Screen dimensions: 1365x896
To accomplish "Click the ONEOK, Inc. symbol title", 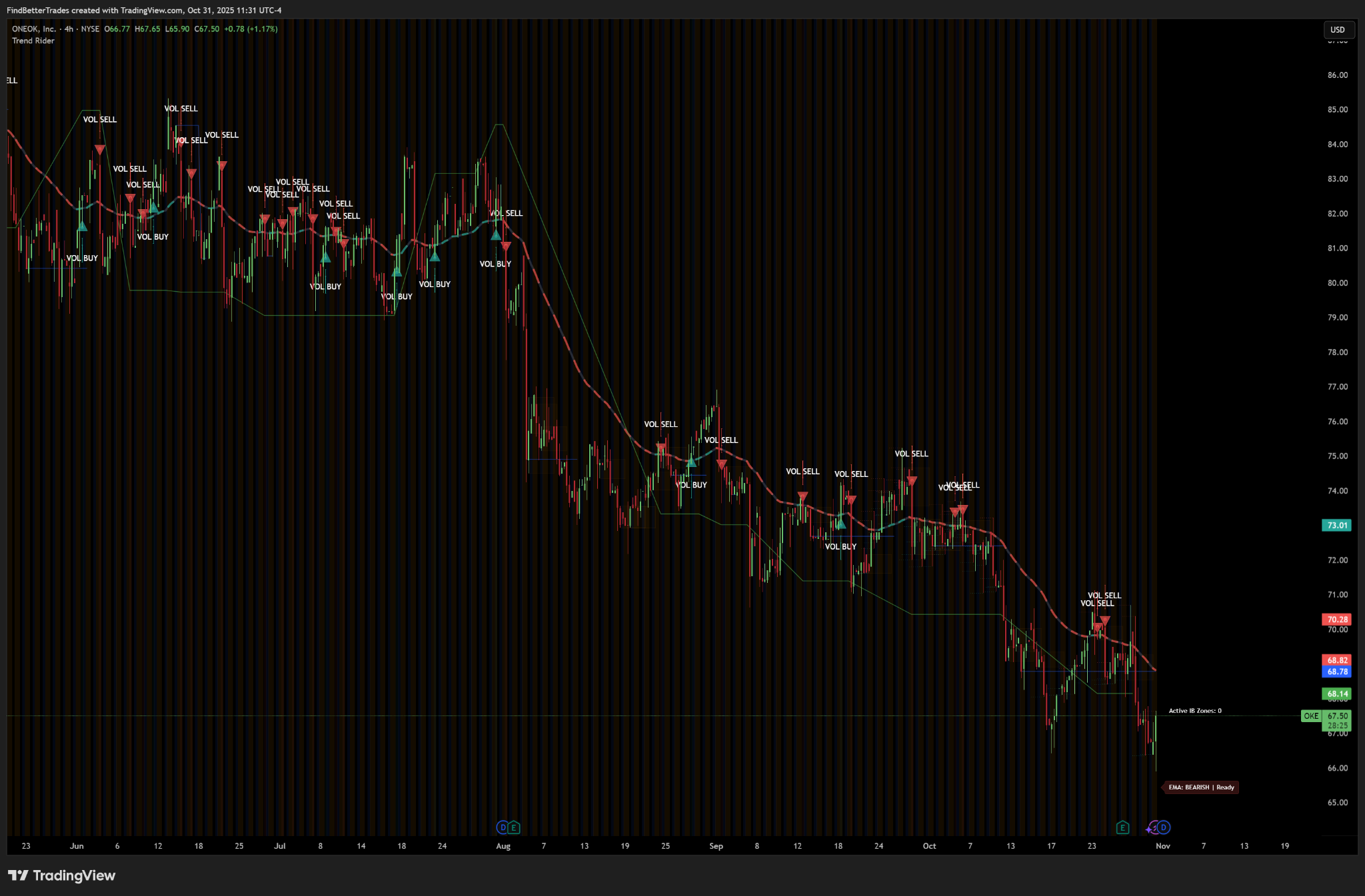I will point(33,29).
